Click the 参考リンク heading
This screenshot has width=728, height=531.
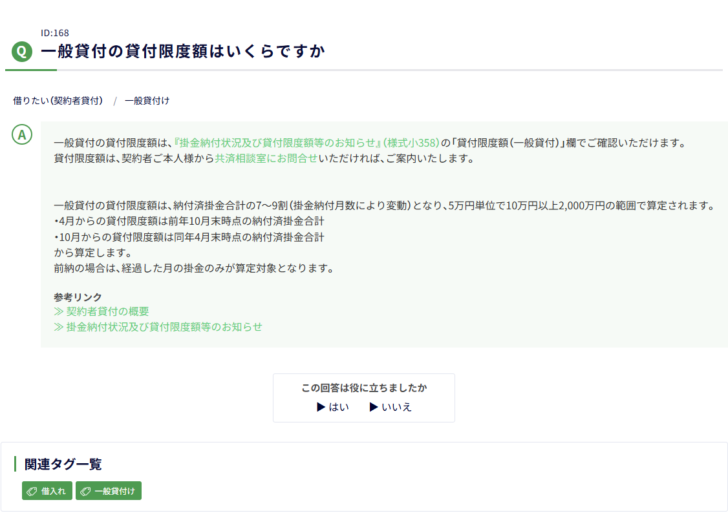coord(78,297)
